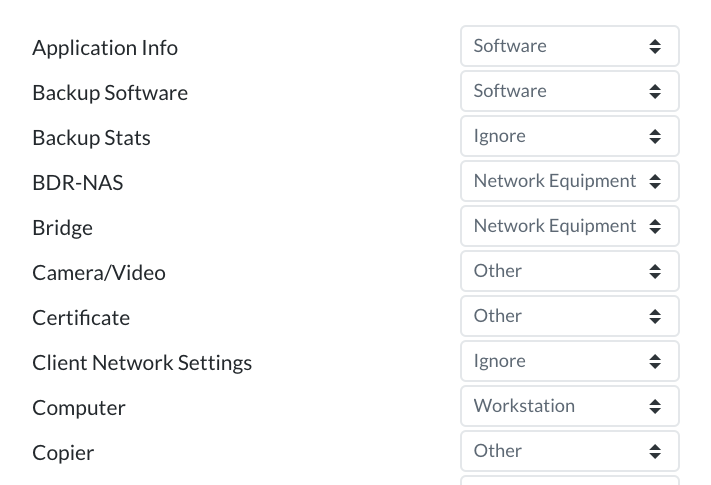Click the arrows icon on Certificate select
The width and height of the screenshot is (711, 485).
(x=655, y=316)
